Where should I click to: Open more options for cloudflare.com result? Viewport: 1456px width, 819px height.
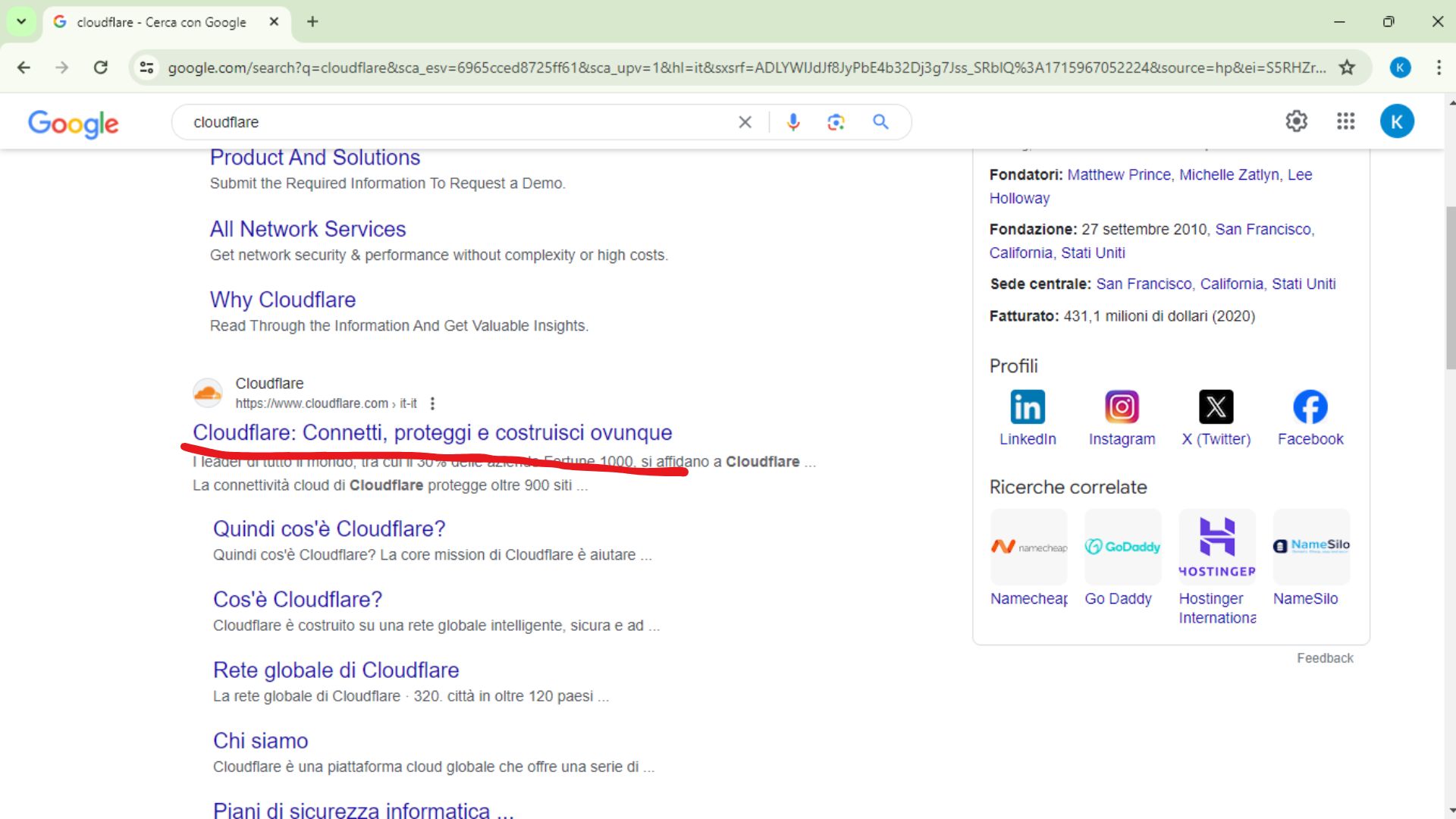pyautogui.click(x=432, y=403)
